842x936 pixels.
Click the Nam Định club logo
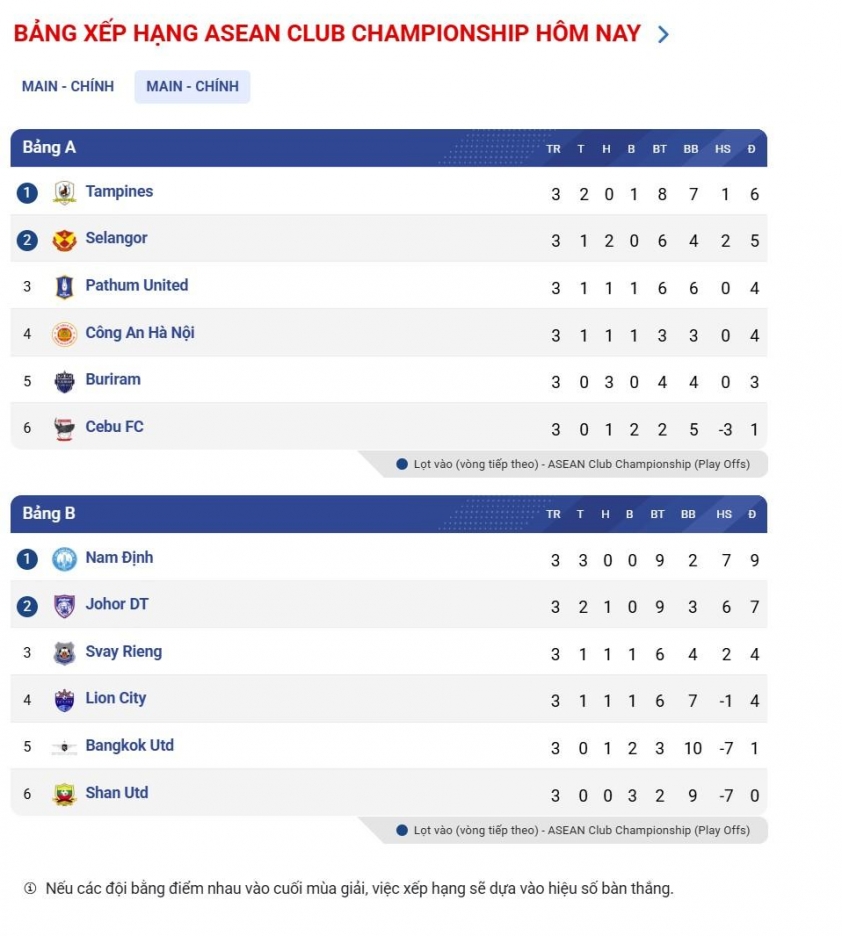pyautogui.click(x=64, y=559)
